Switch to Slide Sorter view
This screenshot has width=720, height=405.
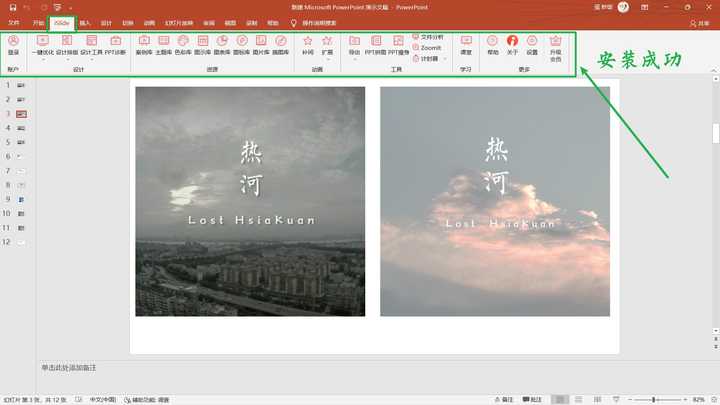click(579, 399)
